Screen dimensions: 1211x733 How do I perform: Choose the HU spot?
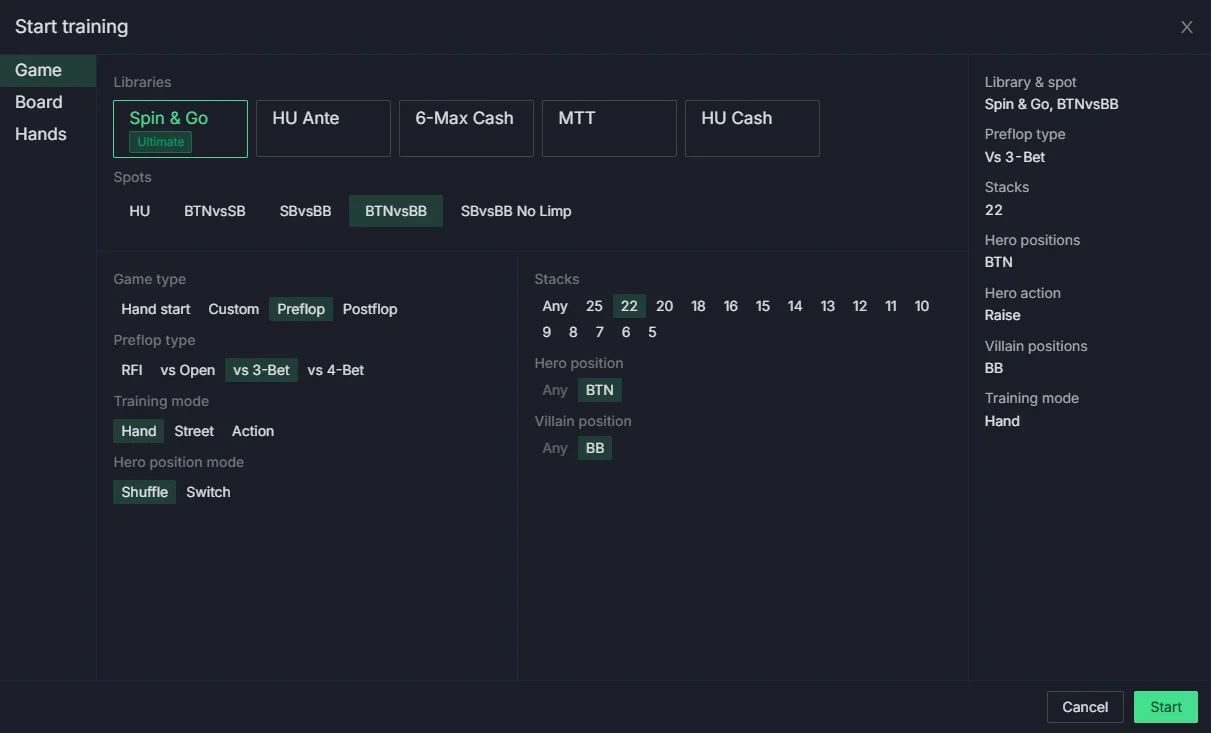140,211
